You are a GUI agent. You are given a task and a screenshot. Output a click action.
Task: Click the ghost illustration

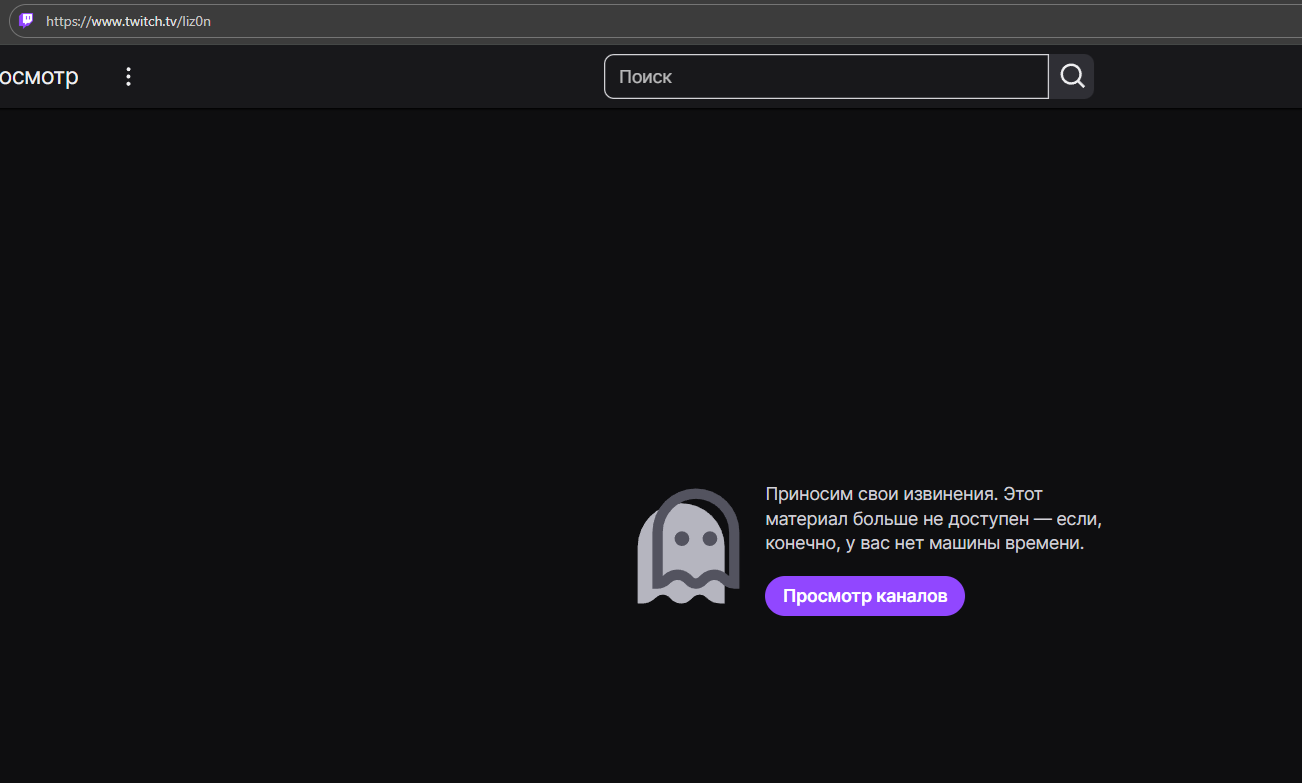pos(688,546)
